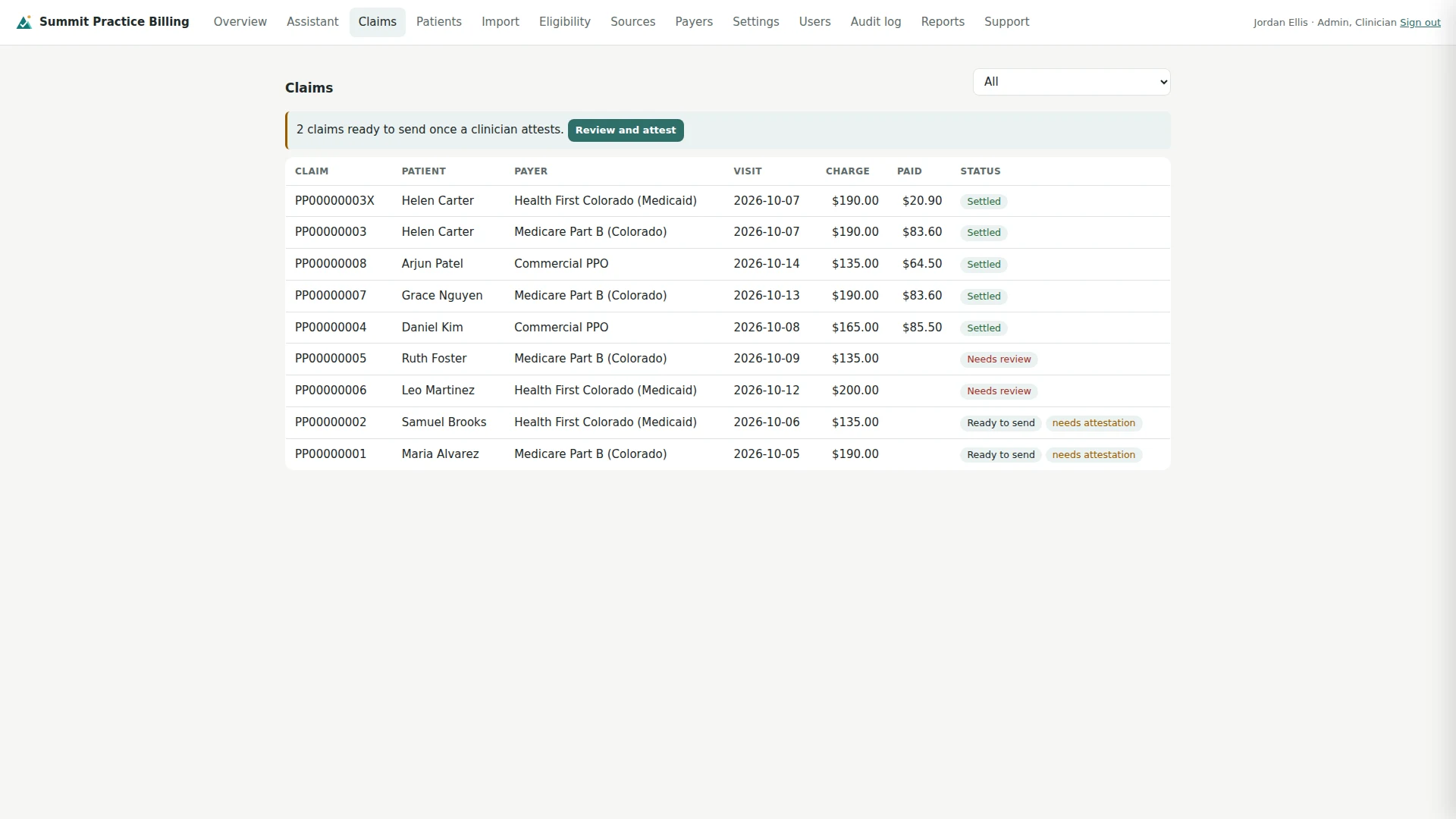Go to the Assistant tab
Screen dimensions: 1456x819
tap(312, 22)
